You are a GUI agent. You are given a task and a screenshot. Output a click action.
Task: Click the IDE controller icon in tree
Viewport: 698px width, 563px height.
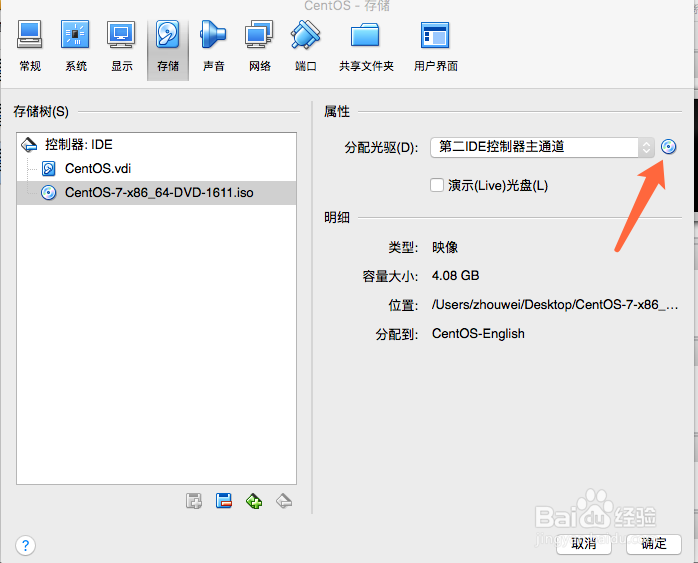click(29, 145)
